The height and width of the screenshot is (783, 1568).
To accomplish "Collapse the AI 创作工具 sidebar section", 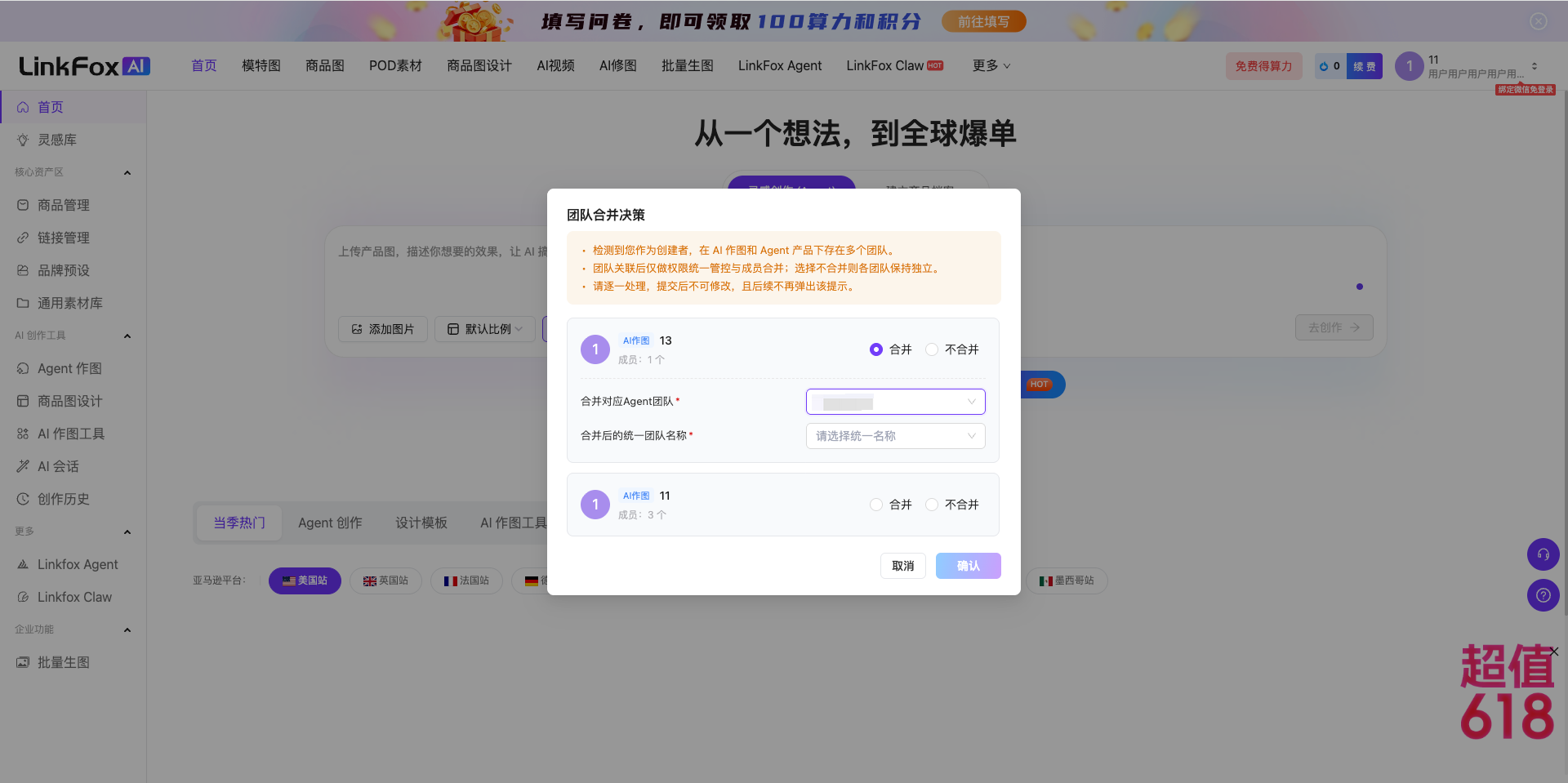I will (127, 336).
